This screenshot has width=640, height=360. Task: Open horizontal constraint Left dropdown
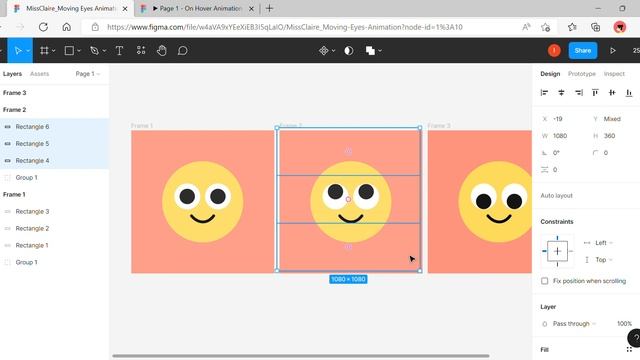click(x=604, y=243)
